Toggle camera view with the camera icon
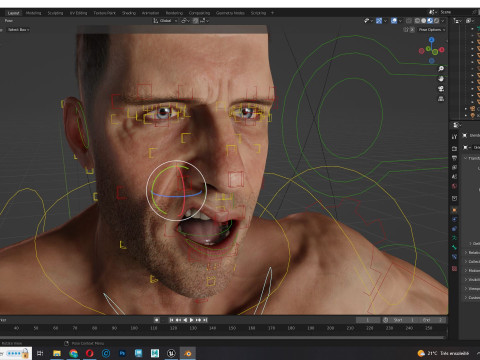This screenshot has width=480, height=360. coord(441,89)
